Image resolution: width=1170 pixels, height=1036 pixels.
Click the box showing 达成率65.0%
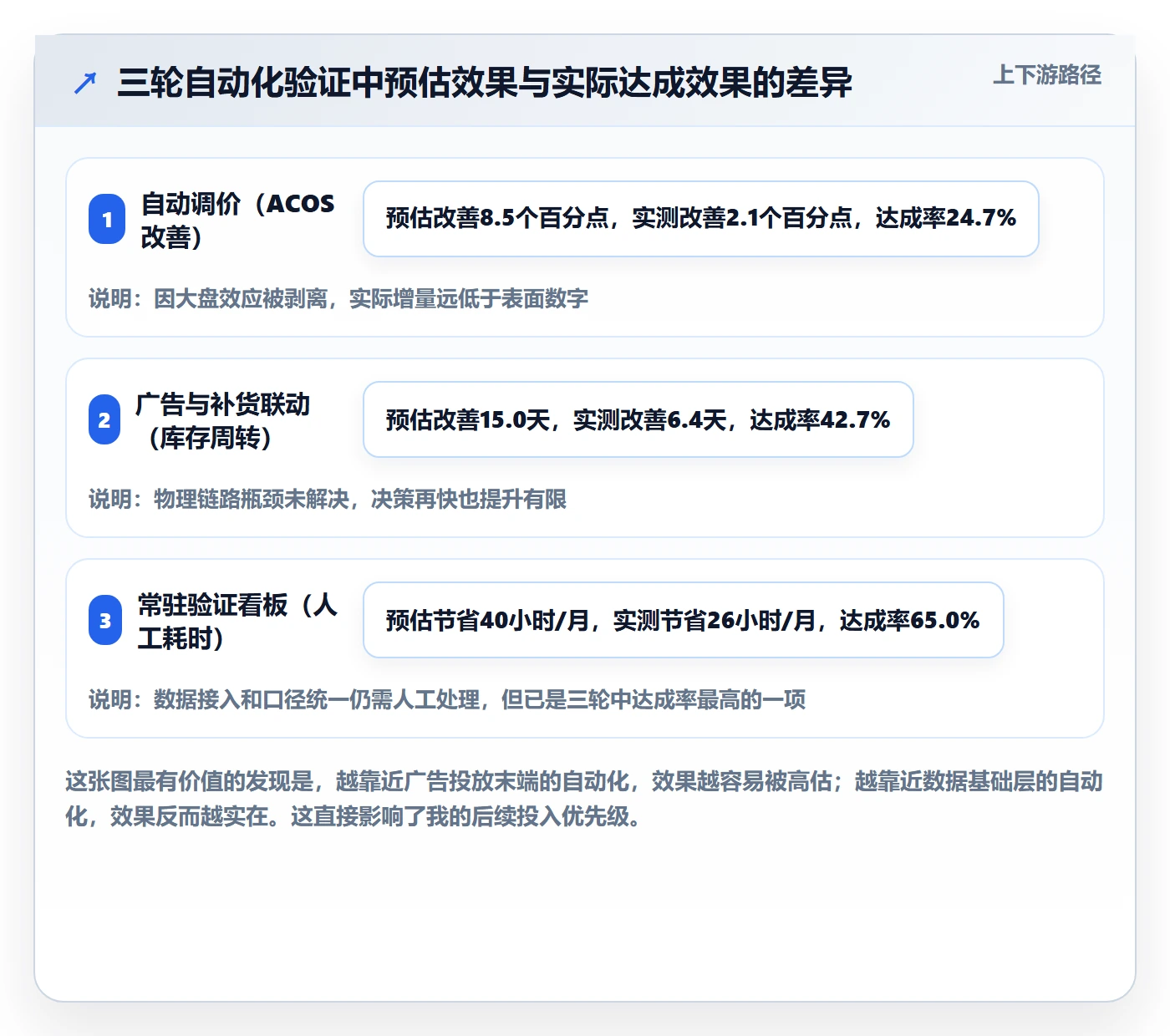684,620
